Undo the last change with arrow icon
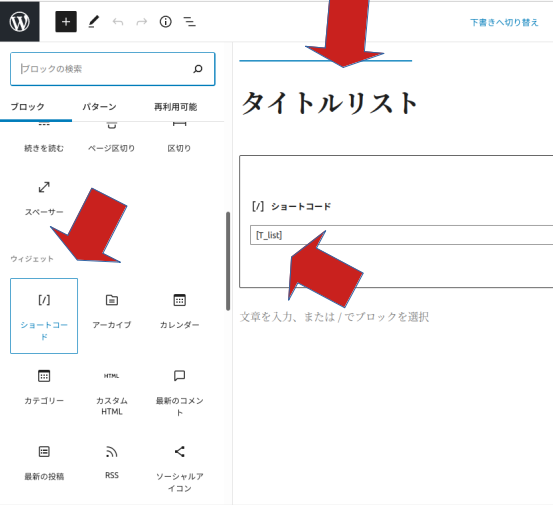 click(118, 22)
